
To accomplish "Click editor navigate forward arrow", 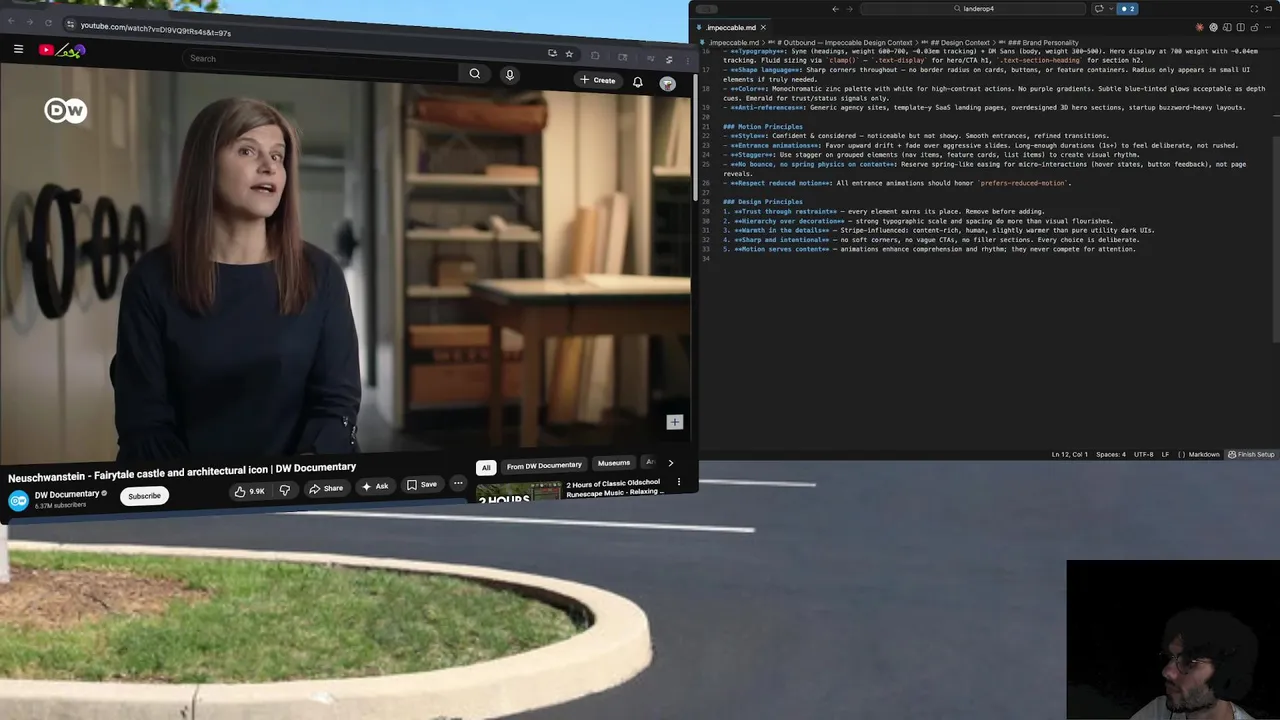I will (x=850, y=9).
